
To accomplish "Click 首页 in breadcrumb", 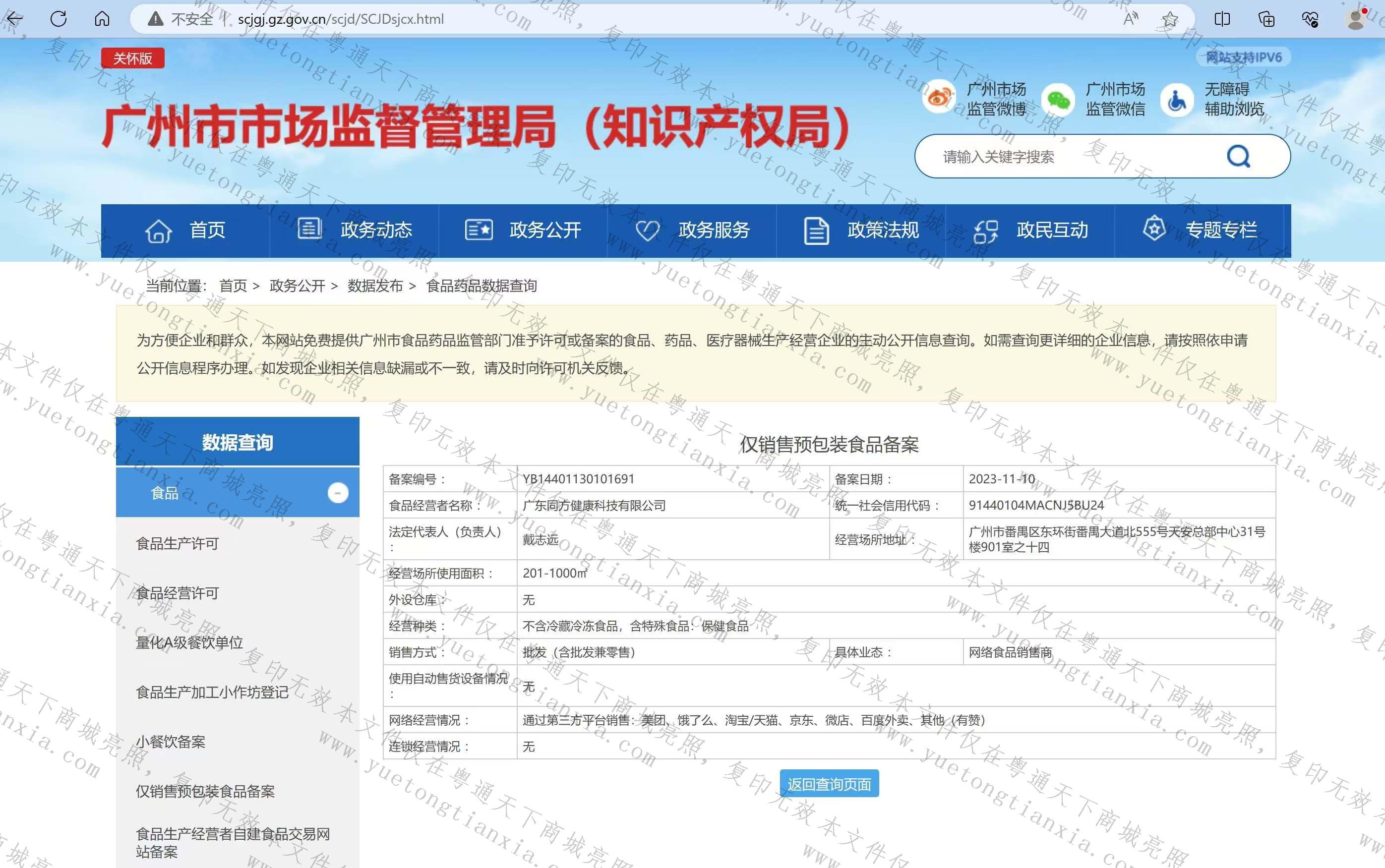I will pos(233,286).
